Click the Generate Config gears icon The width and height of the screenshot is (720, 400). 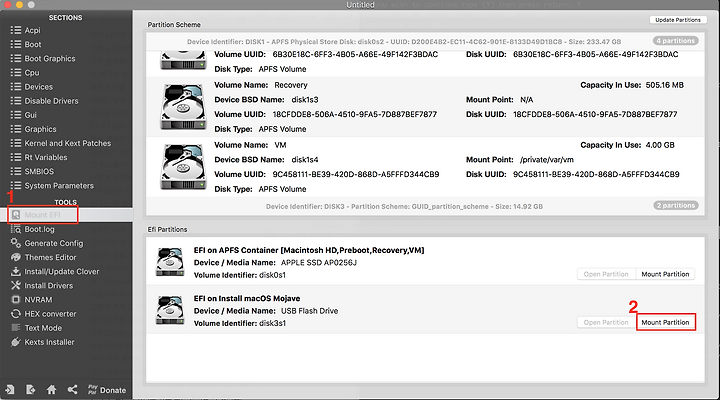pos(16,243)
